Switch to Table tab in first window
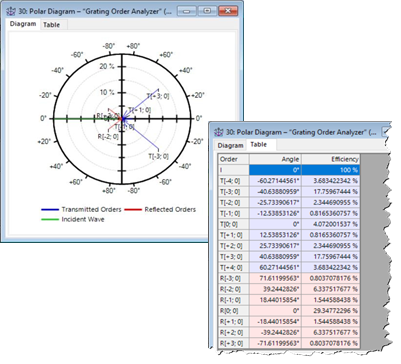The image size is (401, 364). pyautogui.click(x=52, y=25)
